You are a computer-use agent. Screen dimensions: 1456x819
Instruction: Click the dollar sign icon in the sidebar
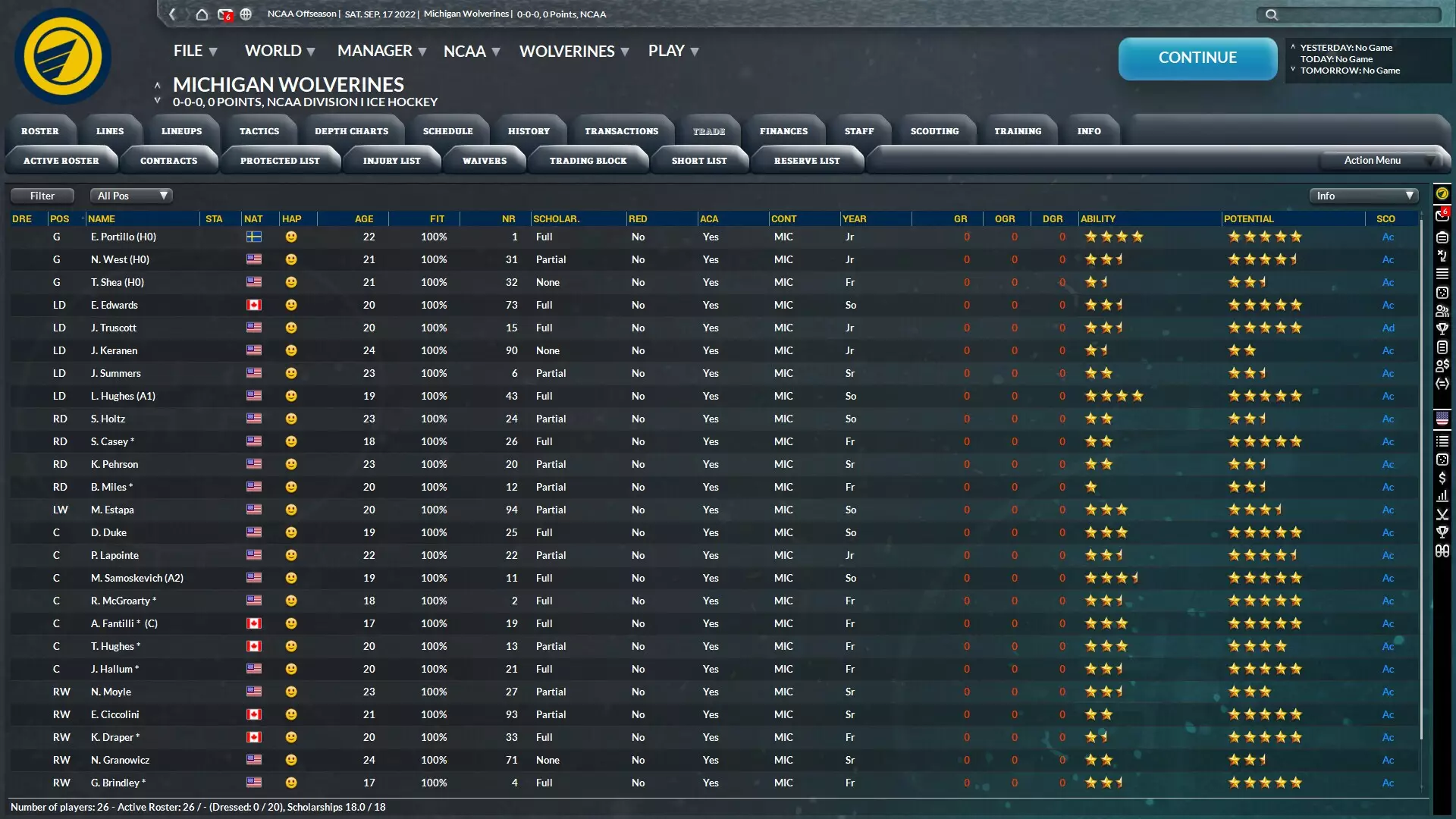[1442, 478]
